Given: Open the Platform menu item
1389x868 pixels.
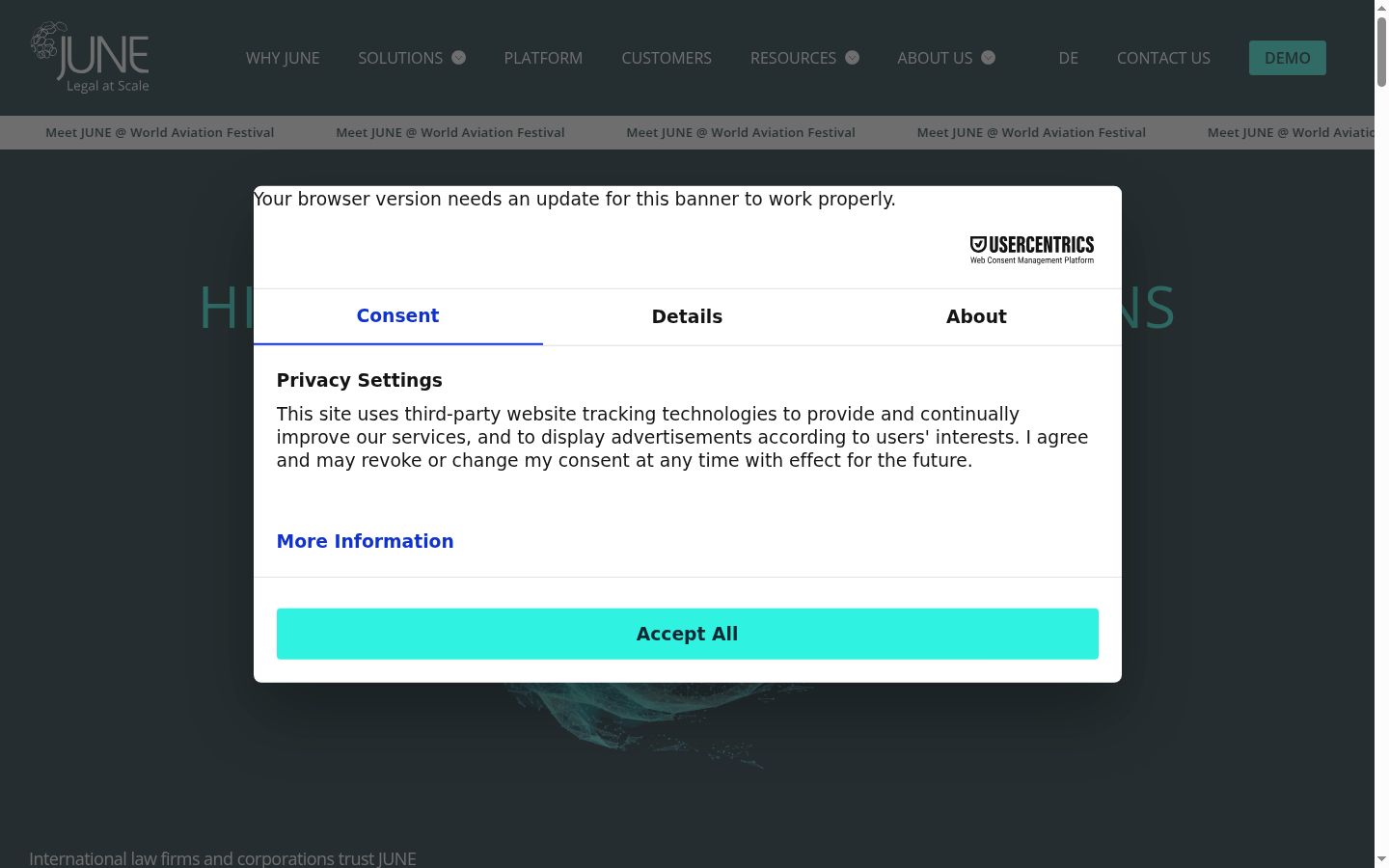Looking at the screenshot, I should pos(543,58).
